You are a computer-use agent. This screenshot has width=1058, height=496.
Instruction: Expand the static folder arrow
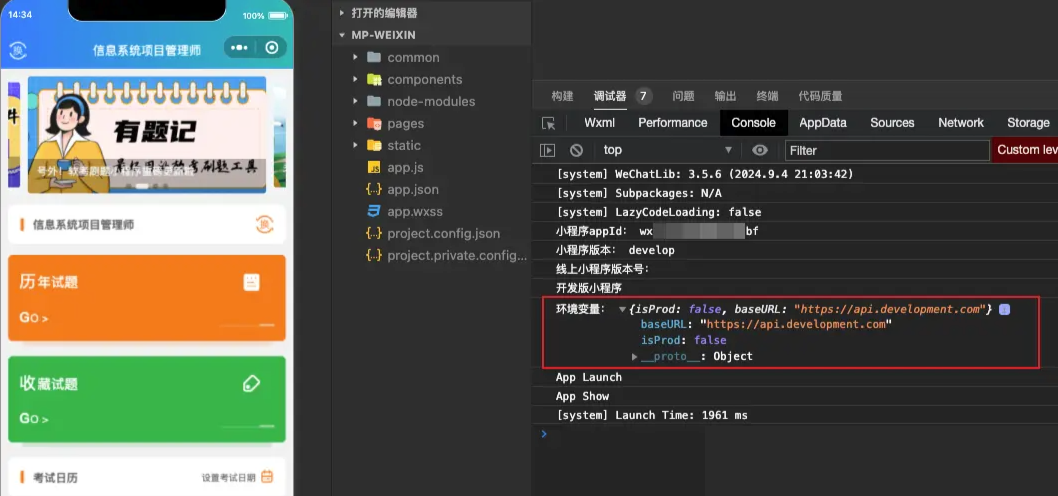[356, 145]
